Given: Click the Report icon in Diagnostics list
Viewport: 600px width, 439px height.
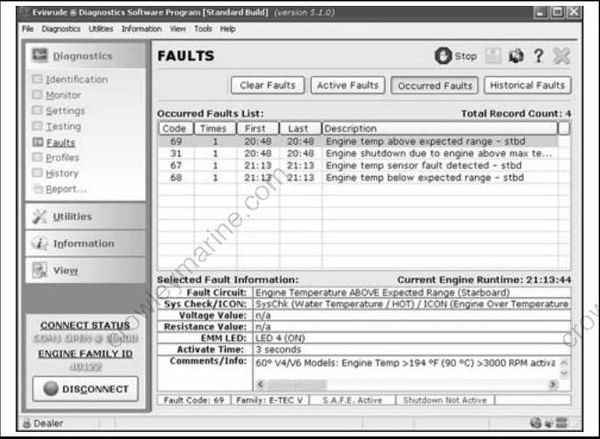Looking at the screenshot, I should [38, 189].
